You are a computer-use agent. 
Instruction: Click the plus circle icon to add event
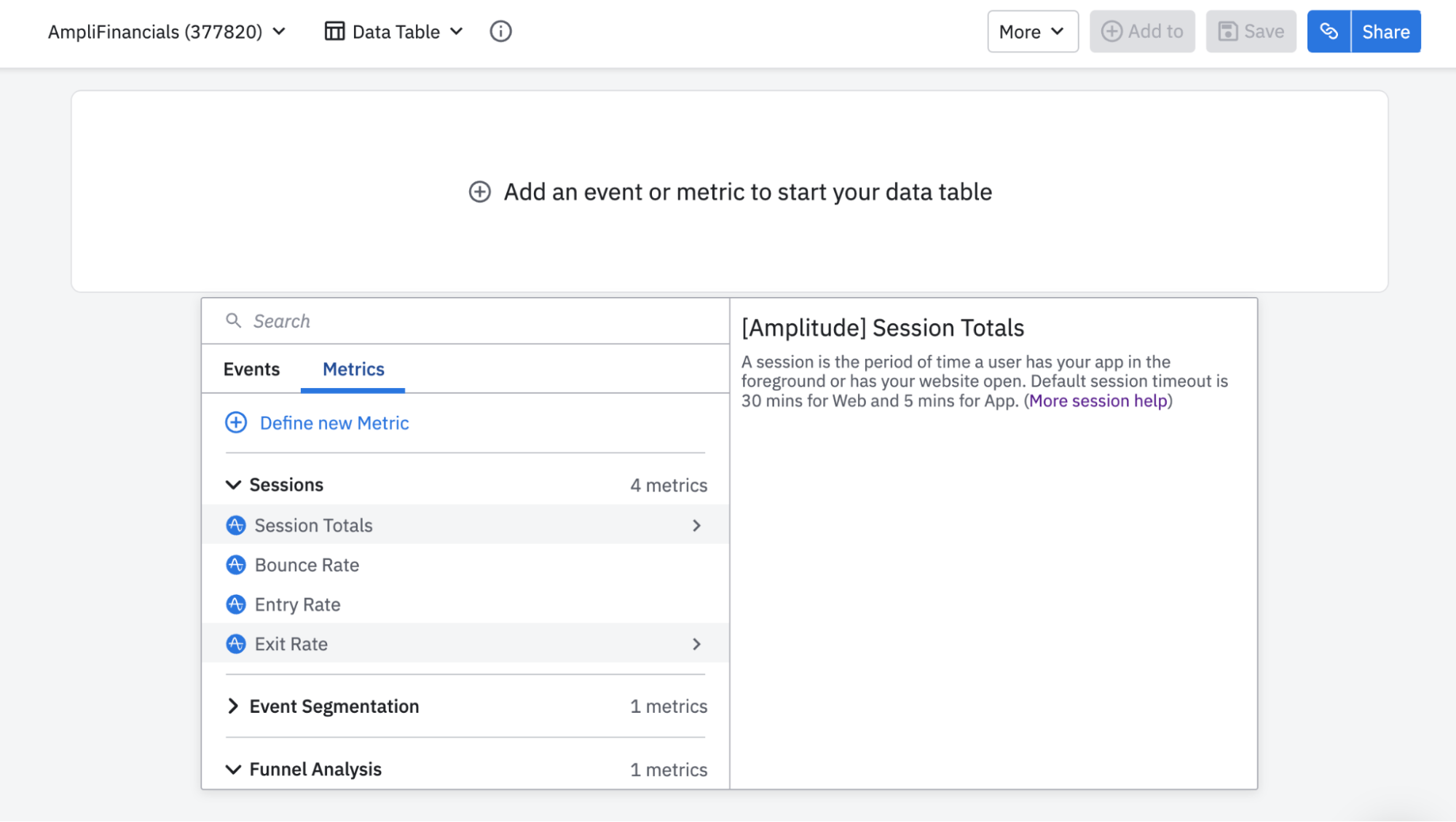479,192
